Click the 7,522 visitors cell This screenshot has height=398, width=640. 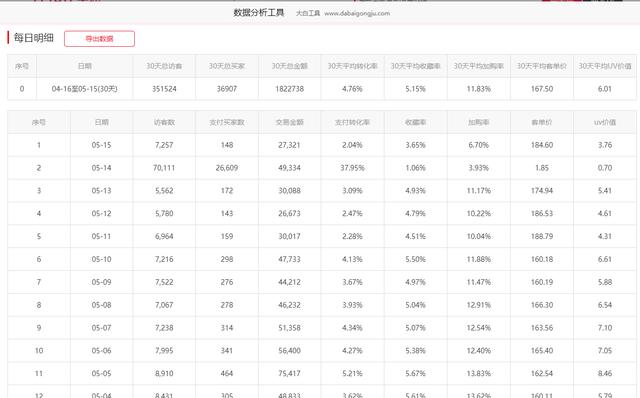tap(164, 282)
